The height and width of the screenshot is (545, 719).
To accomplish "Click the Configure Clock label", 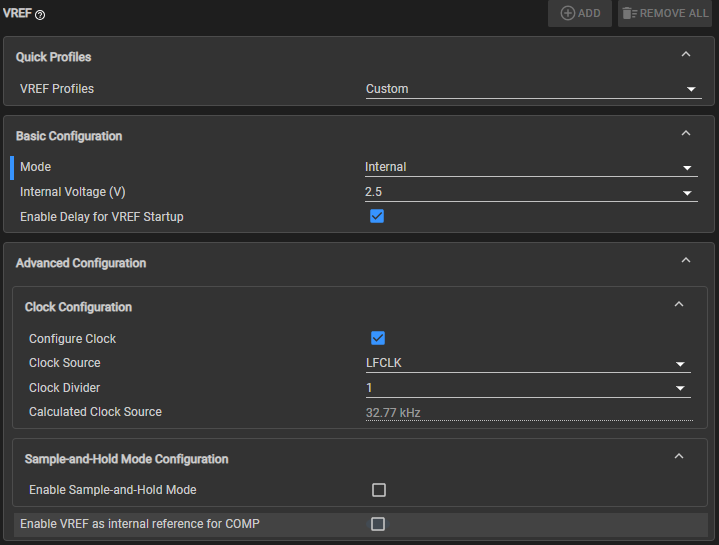I will [72, 339].
